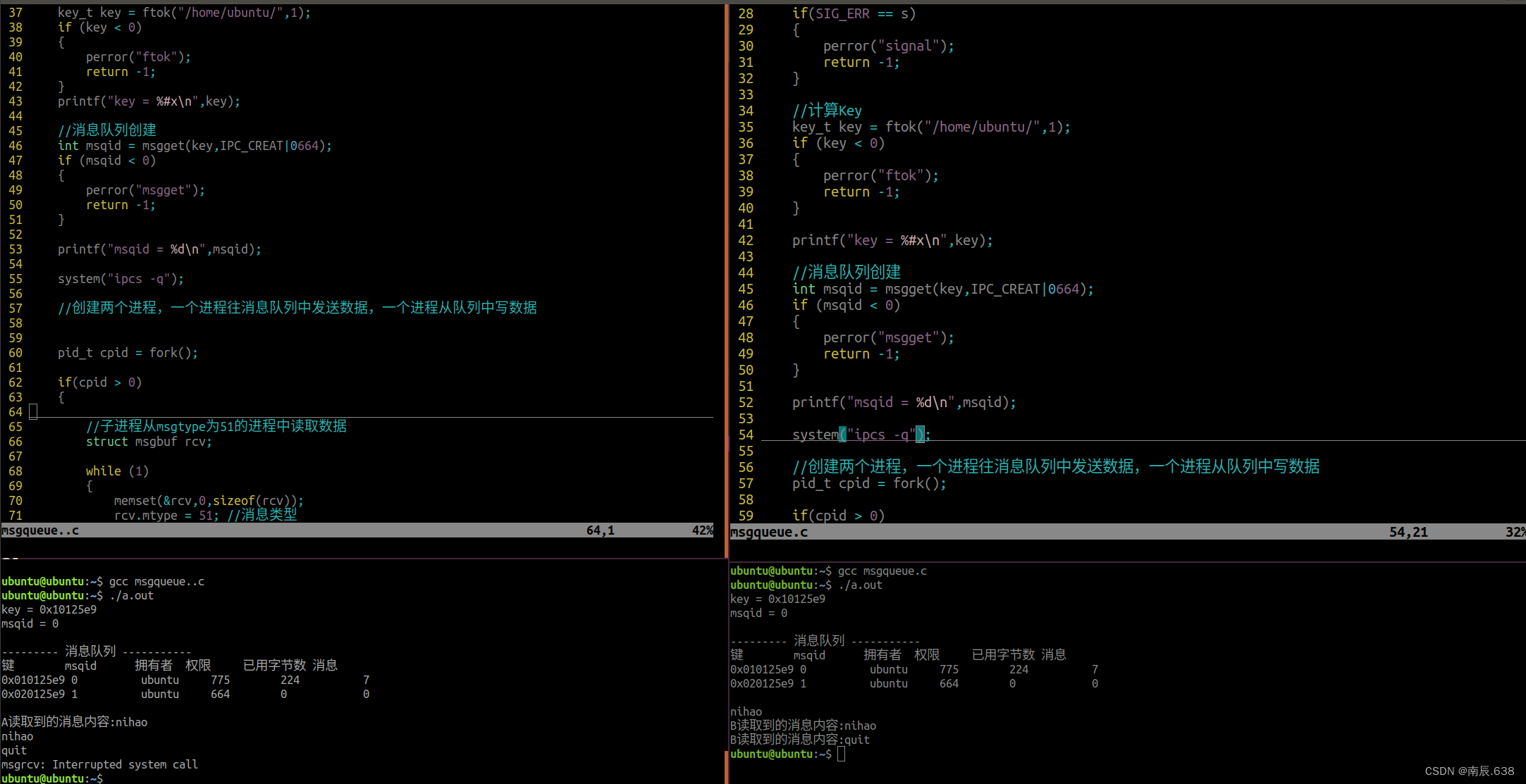The height and width of the screenshot is (784, 1526).
Task: Click the key = 0x10125e9 output line
Action: click(x=49, y=609)
